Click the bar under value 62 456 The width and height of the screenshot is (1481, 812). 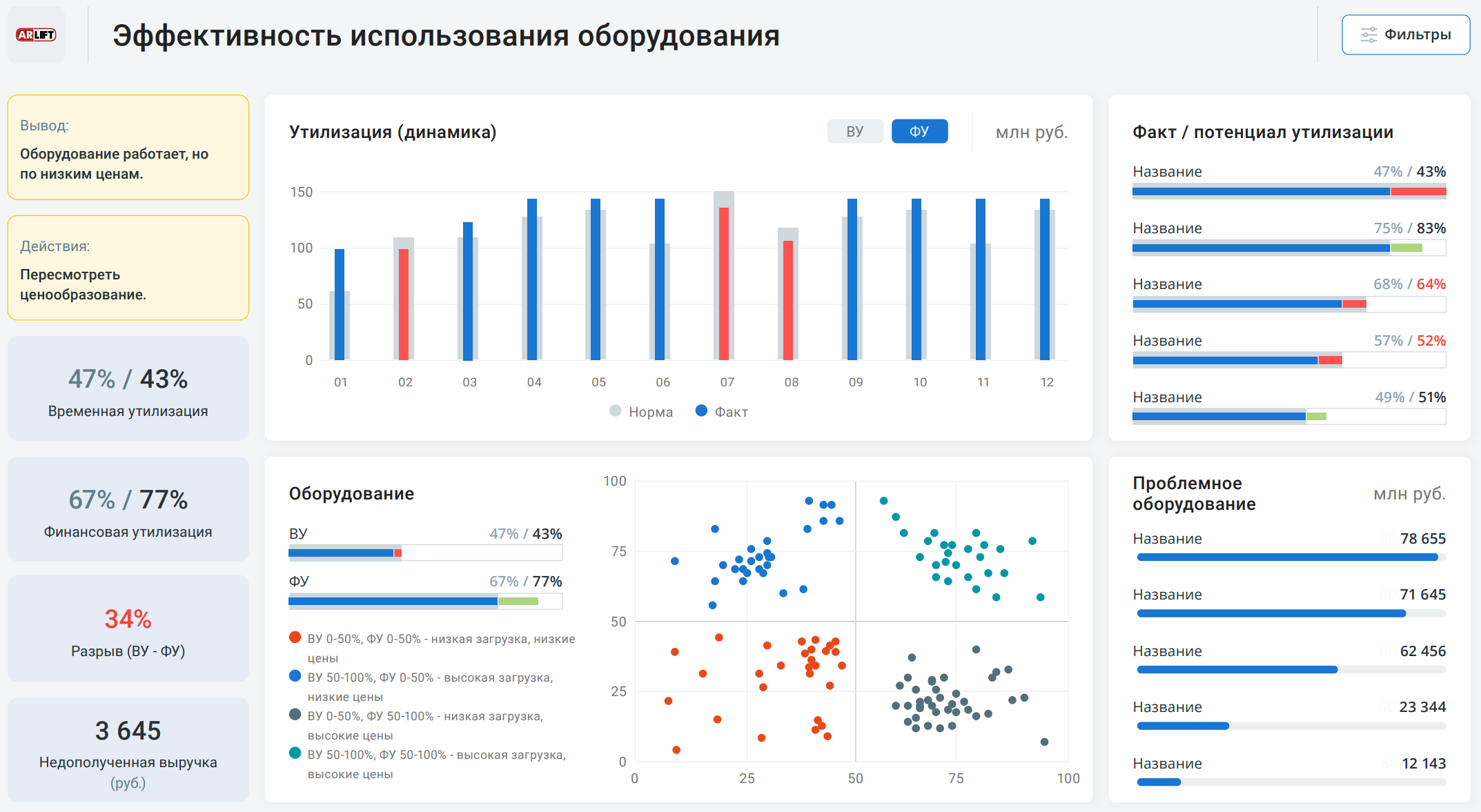pos(1291,670)
